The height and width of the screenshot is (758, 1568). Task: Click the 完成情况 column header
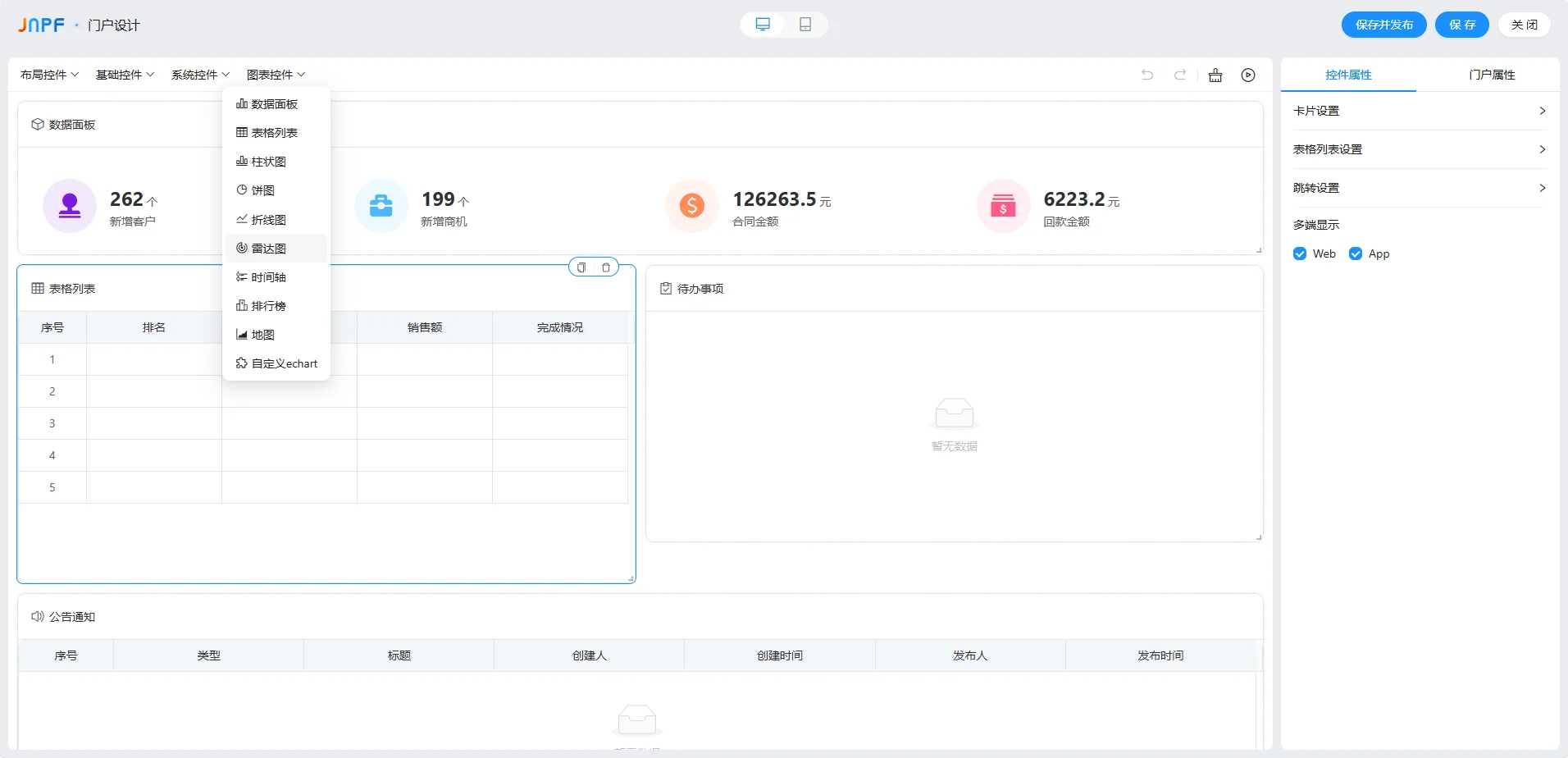[560, 327]
